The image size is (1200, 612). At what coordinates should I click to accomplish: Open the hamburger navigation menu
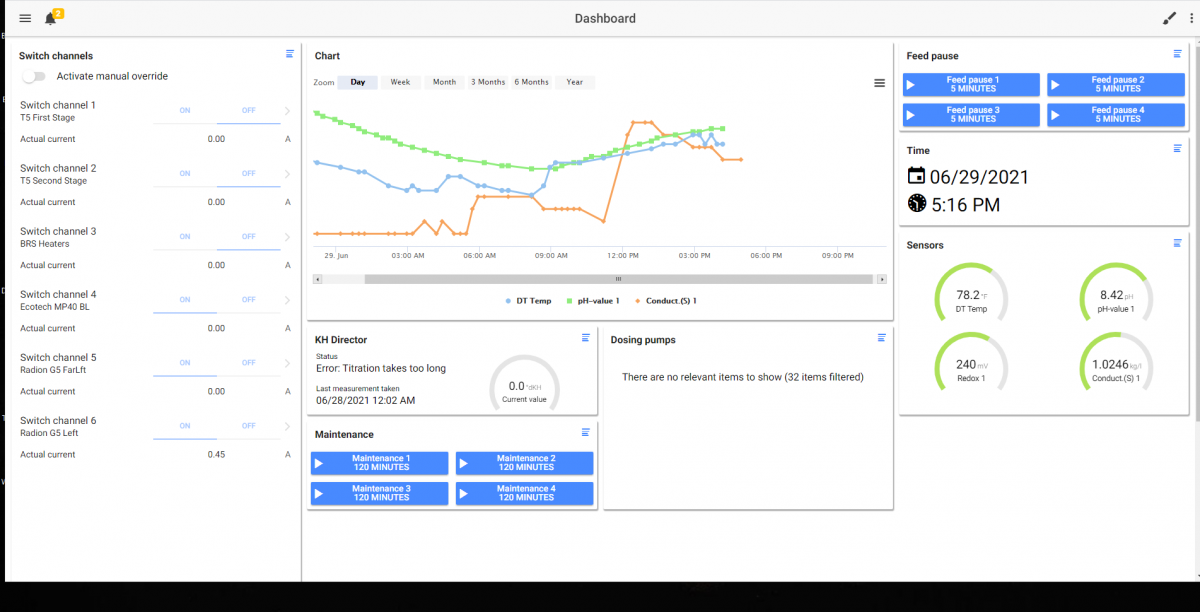click(x=25, y=19)
